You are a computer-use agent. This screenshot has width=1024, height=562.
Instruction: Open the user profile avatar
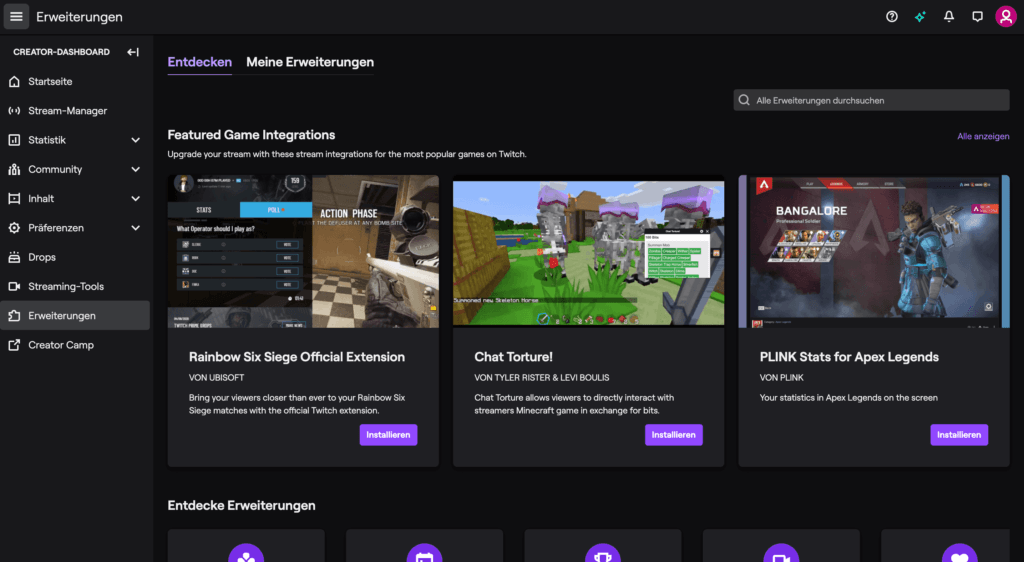coord(1005,17)
